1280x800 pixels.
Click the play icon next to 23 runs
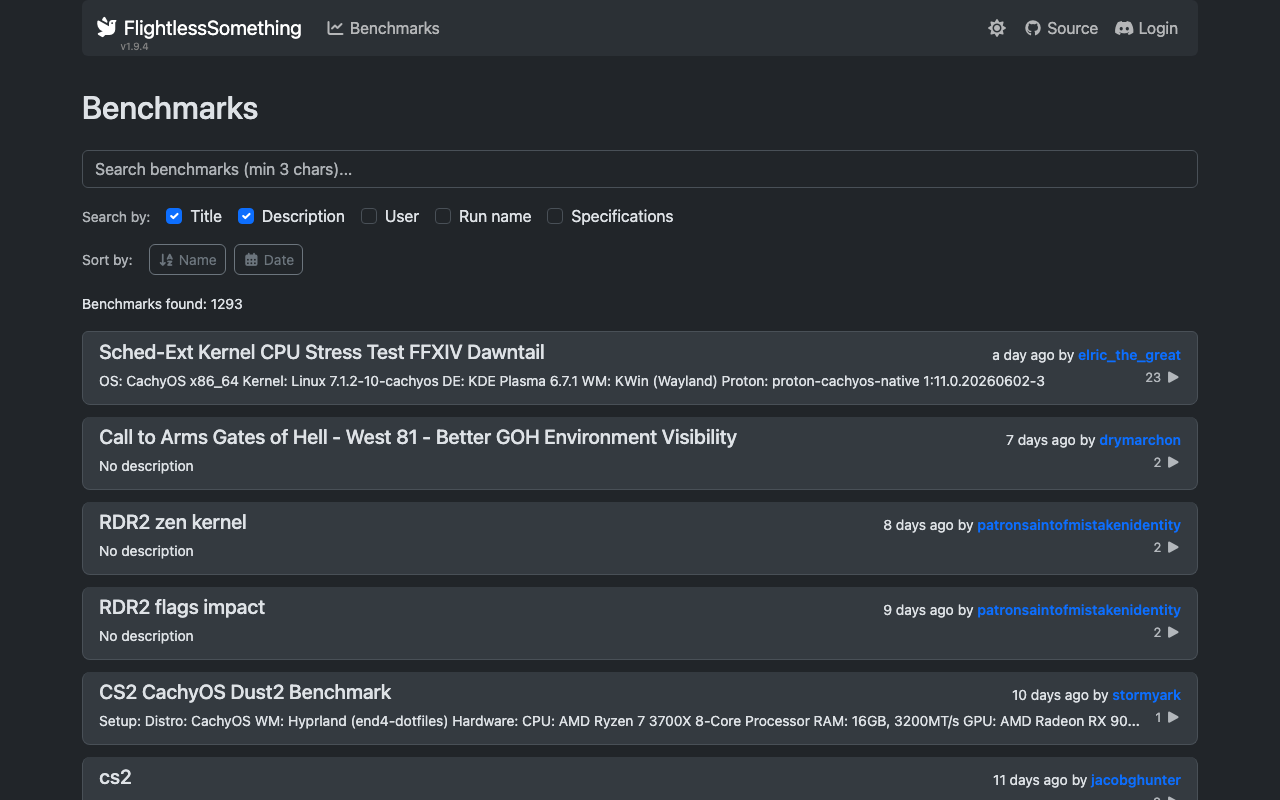(x=1174, y=377)
